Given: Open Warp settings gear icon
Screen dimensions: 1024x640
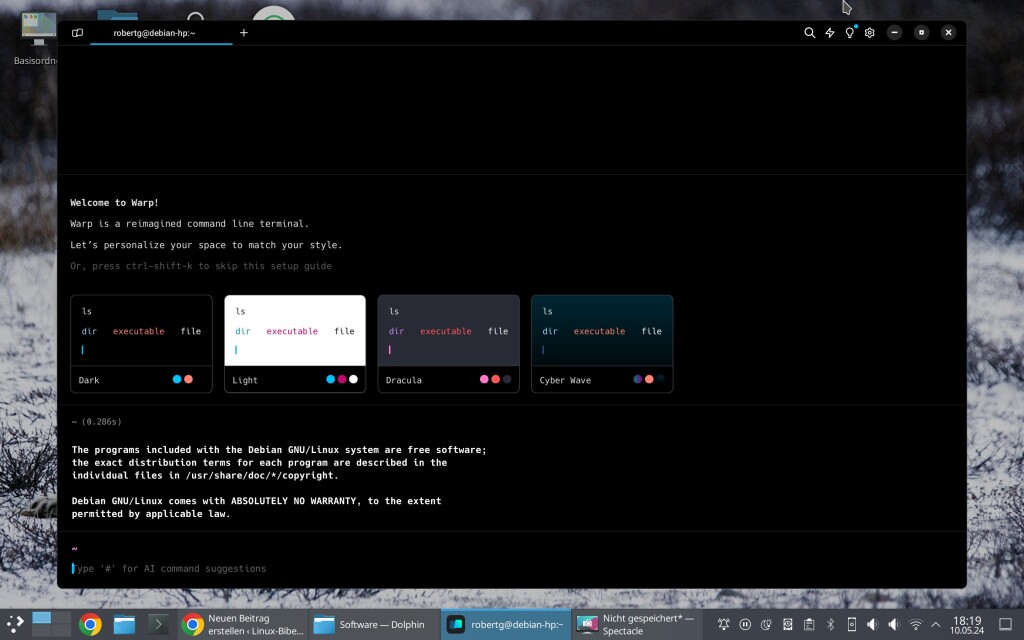Looking at the screenshot, I should [869, 33].
